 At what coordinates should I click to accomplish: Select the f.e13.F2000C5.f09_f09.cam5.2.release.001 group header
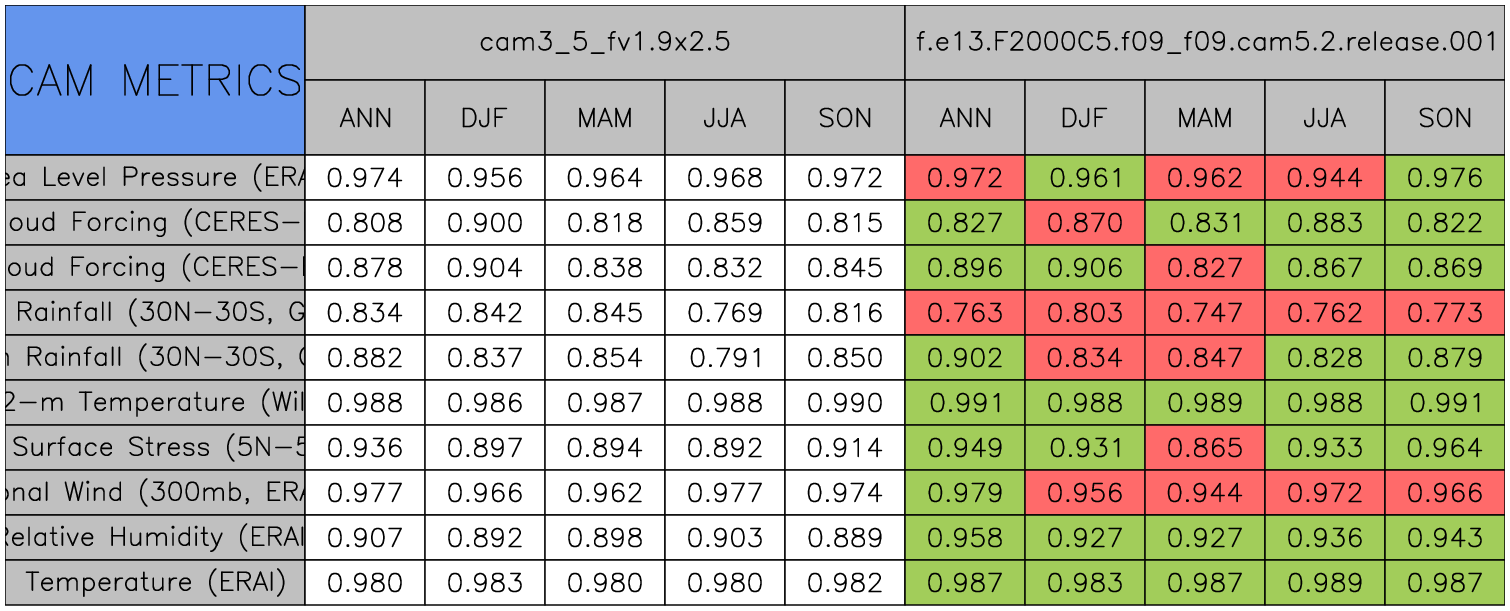[1204, 42]
